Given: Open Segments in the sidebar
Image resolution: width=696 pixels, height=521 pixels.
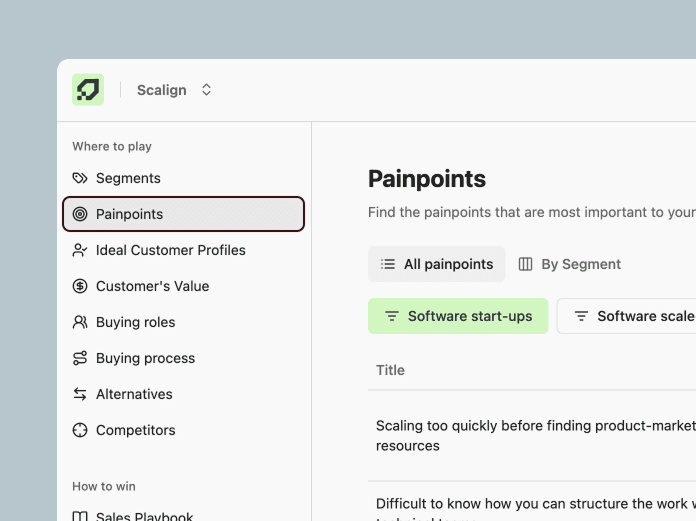Looking at the screenshot, I should click(x=183, y=178).
